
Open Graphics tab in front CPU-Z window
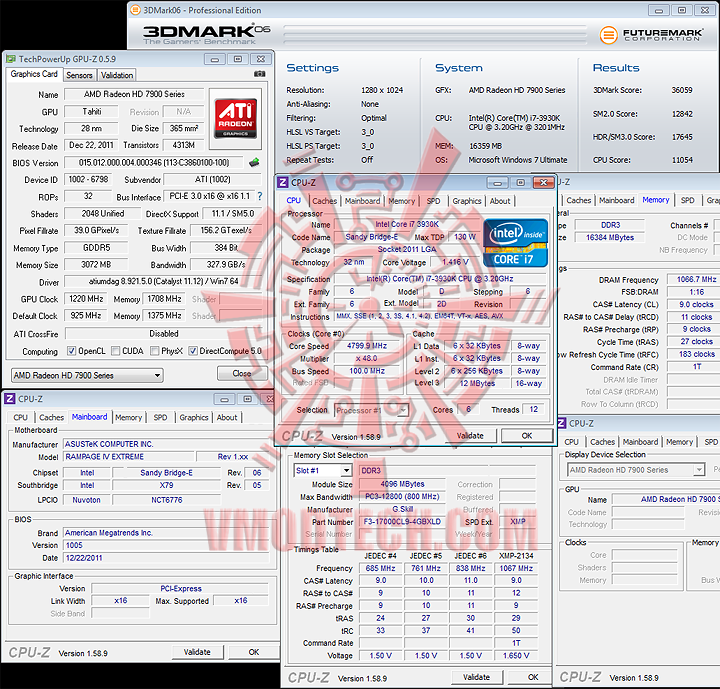click(x=467, y=201)
